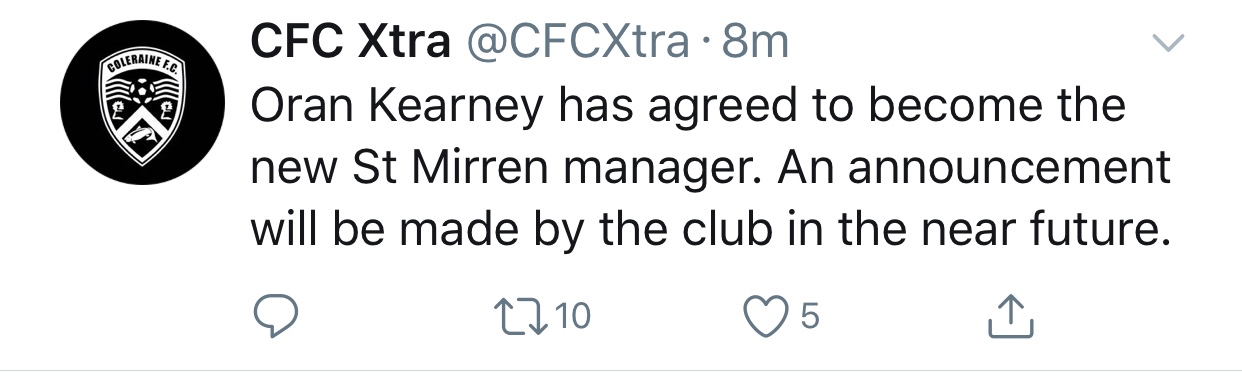View the retweet count of 10
The height and width of the screenshot is (378, 1242).
(x=573, y=317)
